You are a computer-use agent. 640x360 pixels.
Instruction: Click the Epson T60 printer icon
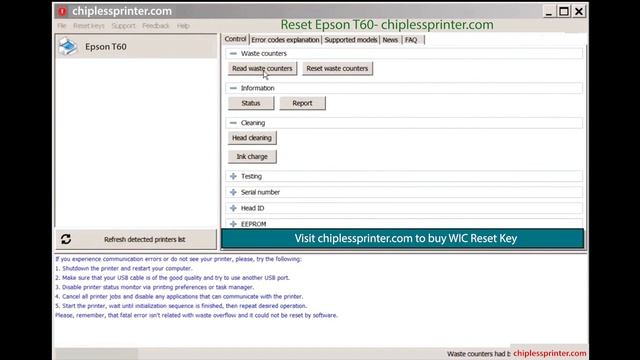pyautogui.click(x=68, y=46)
